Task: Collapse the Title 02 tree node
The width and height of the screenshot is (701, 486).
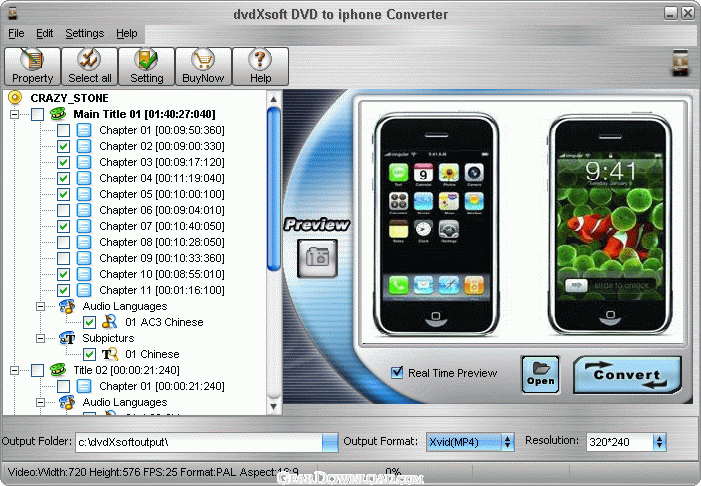Action: coord(14,370)
